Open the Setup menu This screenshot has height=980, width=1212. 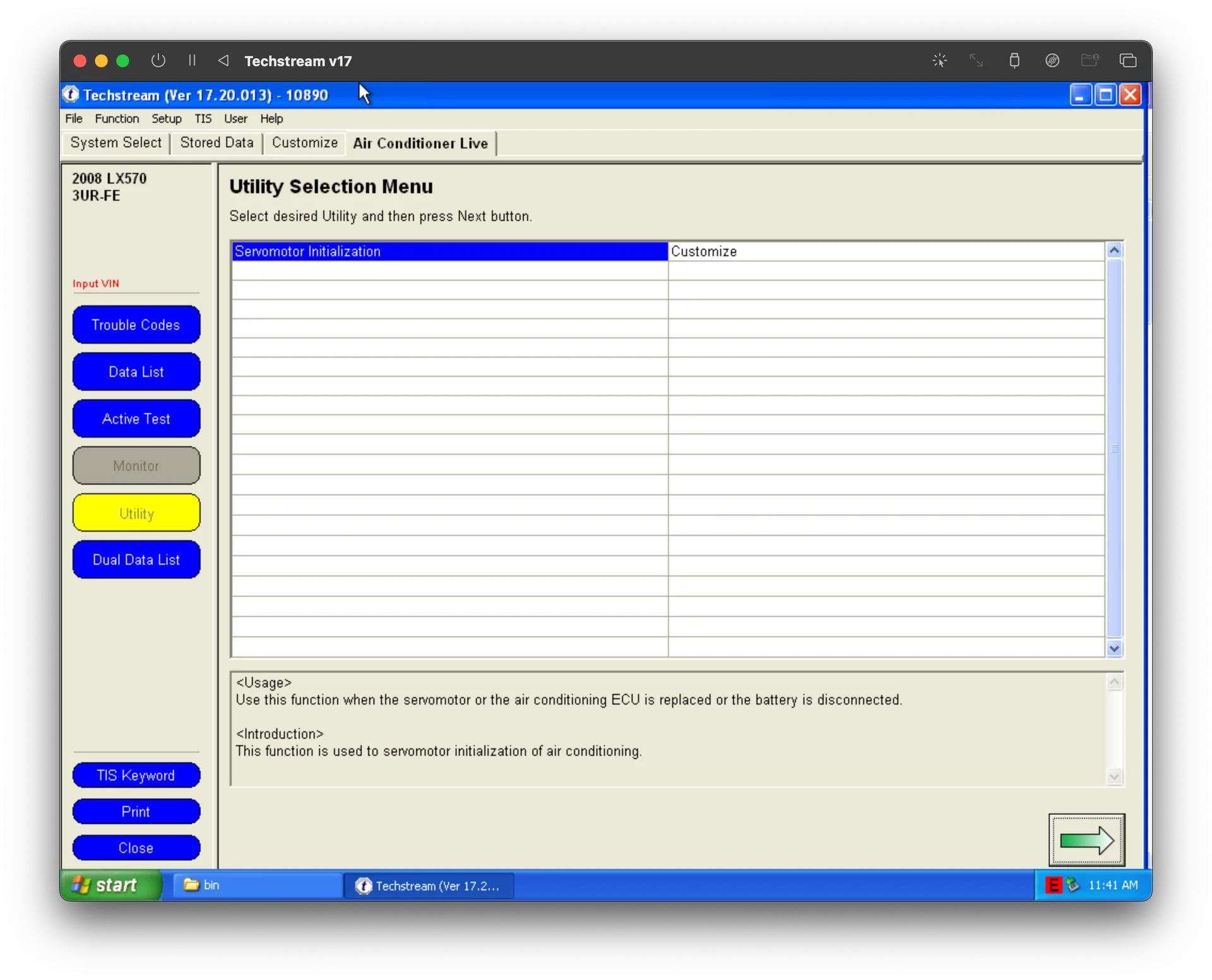tap(166, 119)
